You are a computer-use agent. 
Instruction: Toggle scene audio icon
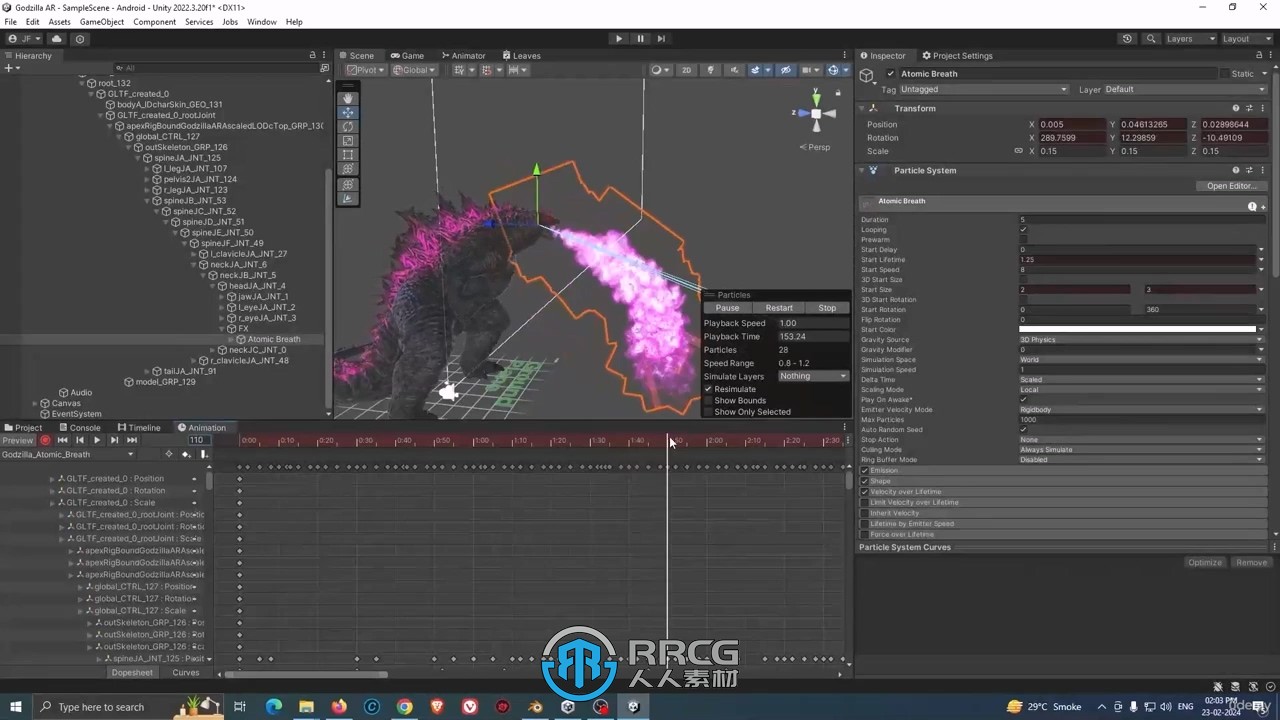tap(734, 70)
